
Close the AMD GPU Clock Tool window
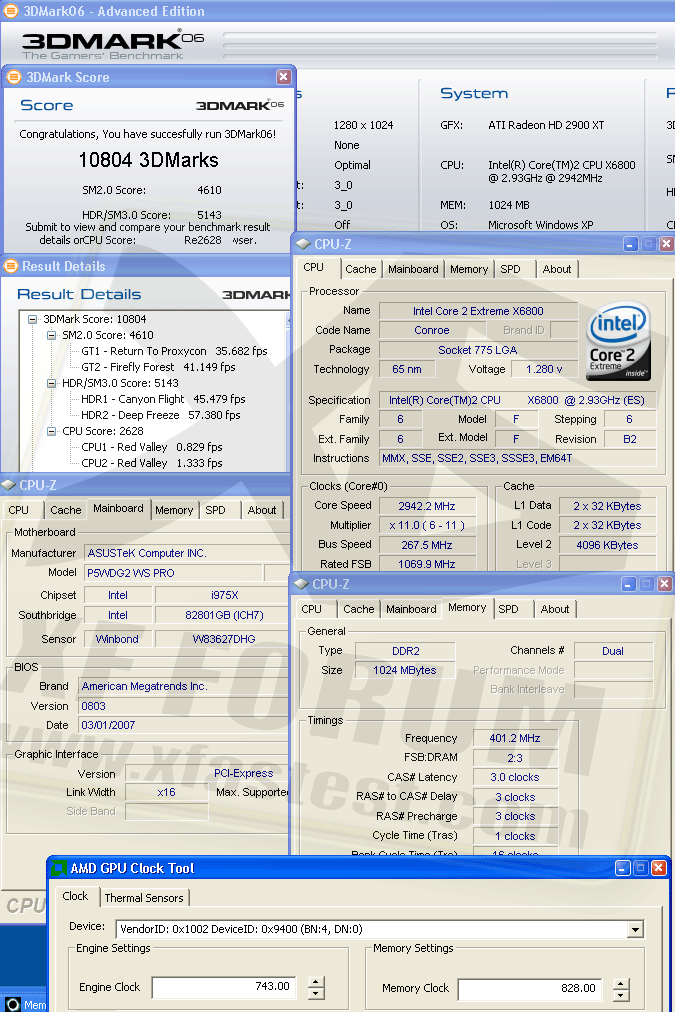[658, 868]
